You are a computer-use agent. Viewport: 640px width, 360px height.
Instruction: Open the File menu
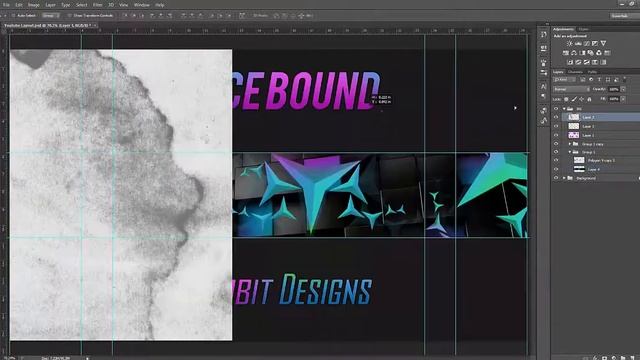click(x=6, y=5)
